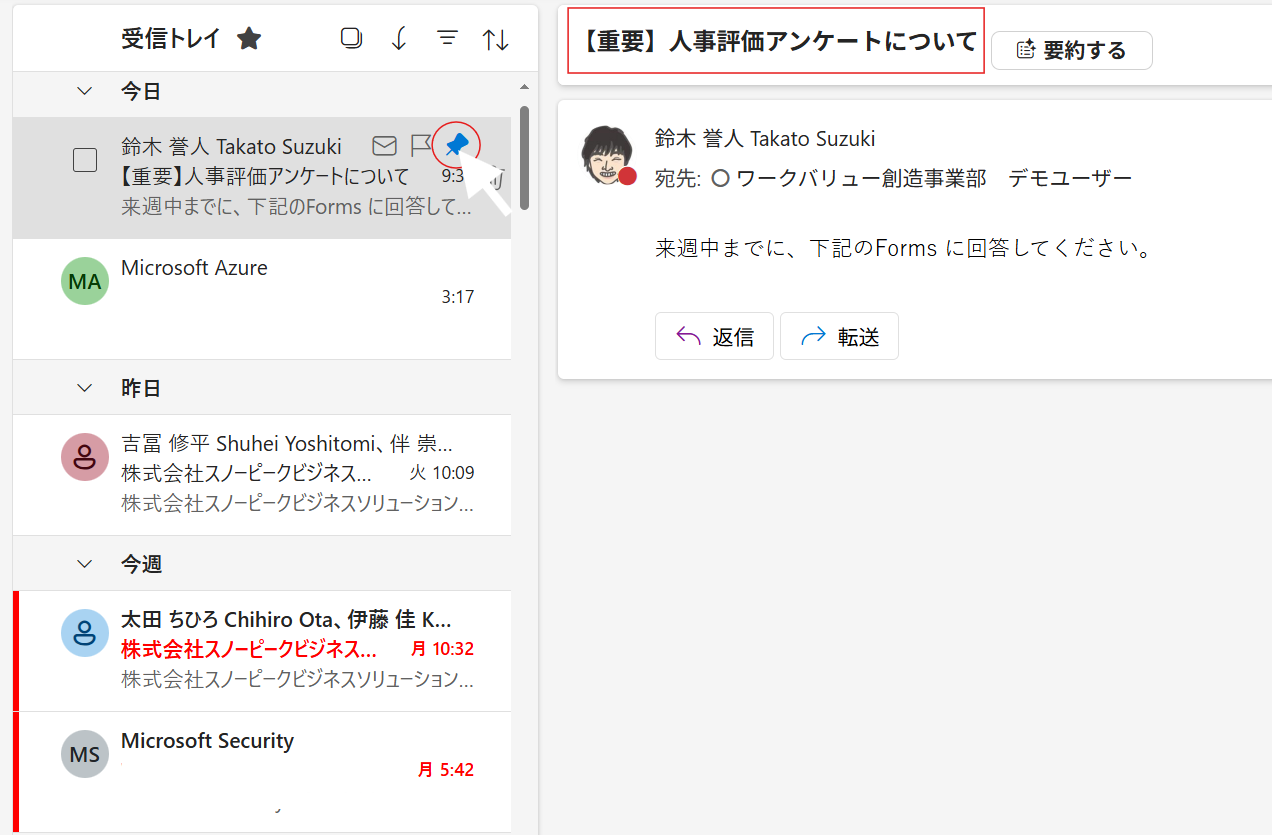1272x835 pixels.
Task: Click the down arrow jump icon
Action: (x=399, y=39)
